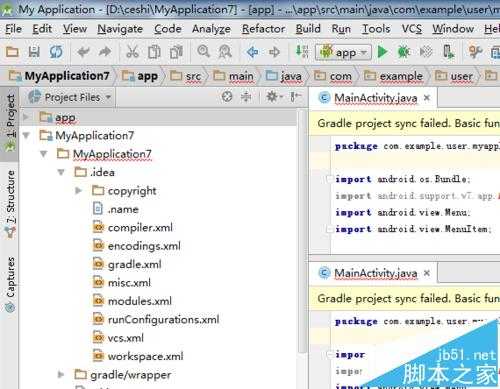Image resolution: width=500 pixels, height=389 pixels.
Task: Collapse the .idea folder node
Action: [x=61, y=172]
